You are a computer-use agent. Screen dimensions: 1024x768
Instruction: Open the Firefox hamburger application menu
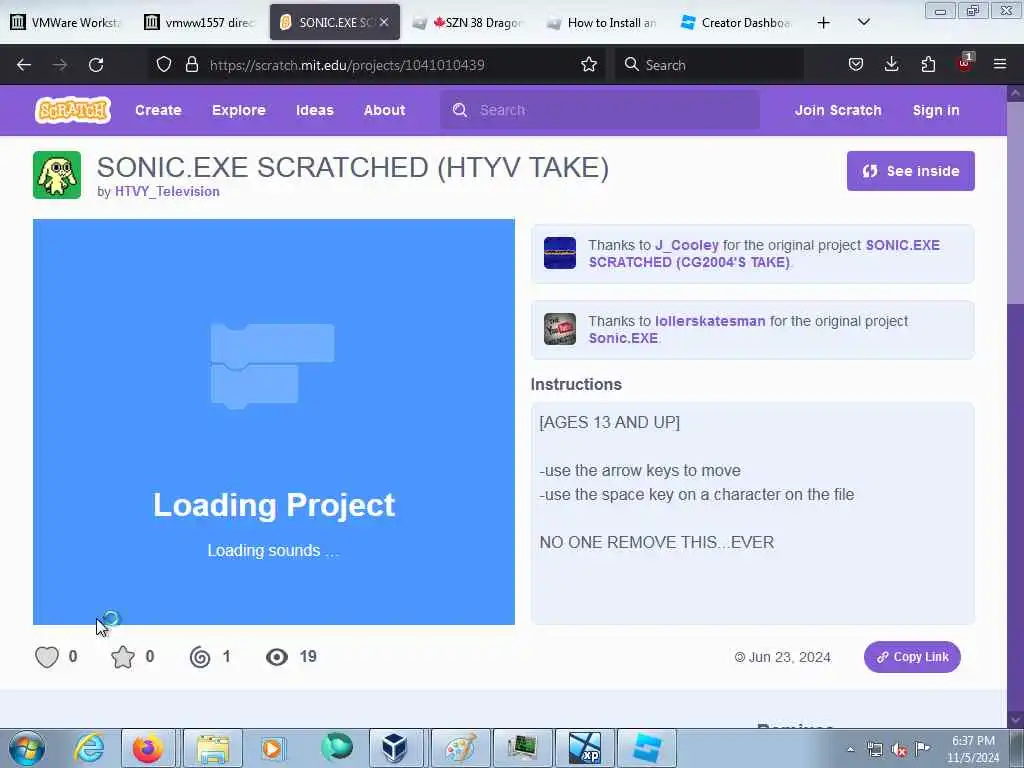(1000, 64)
